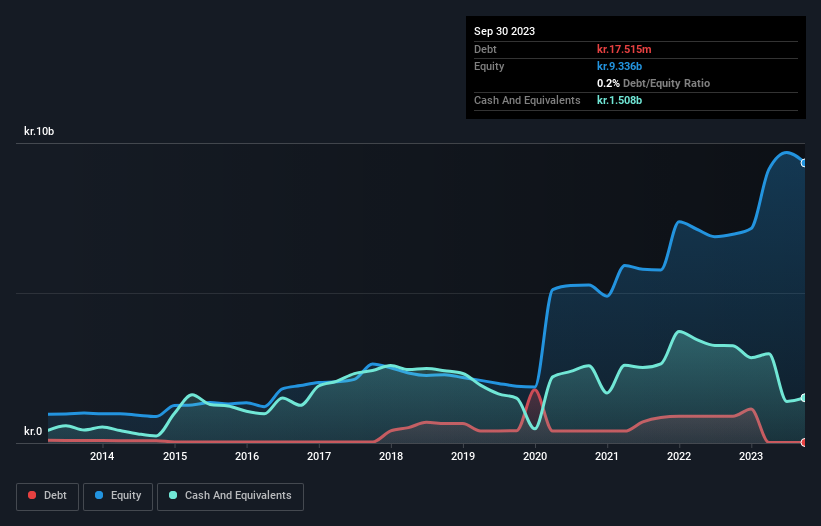
Task: Click the 2016 x-axis label
Action: point(247,456)
